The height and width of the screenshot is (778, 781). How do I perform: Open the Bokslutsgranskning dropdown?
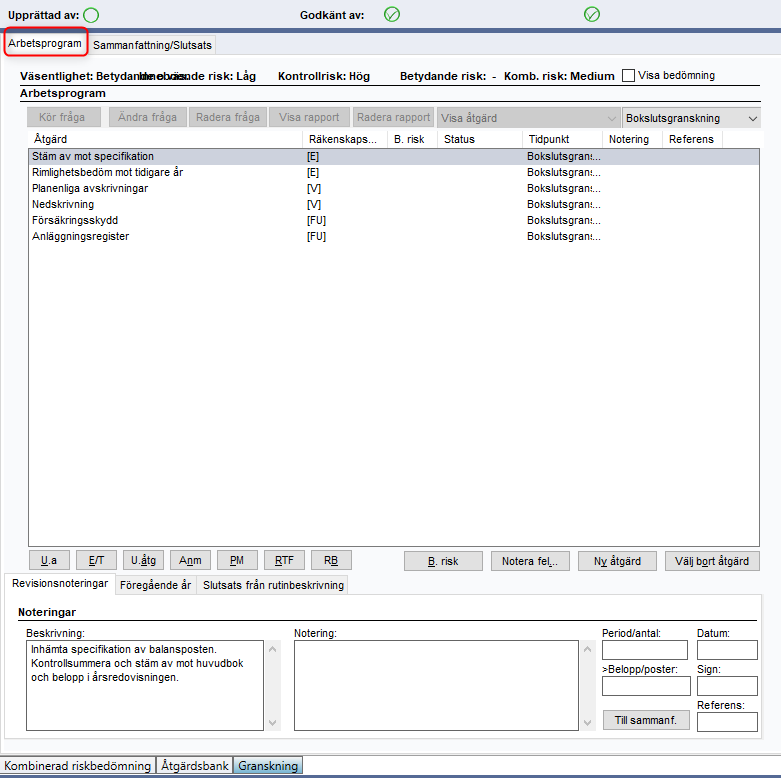pyautogui.click(x=691, y=118)
